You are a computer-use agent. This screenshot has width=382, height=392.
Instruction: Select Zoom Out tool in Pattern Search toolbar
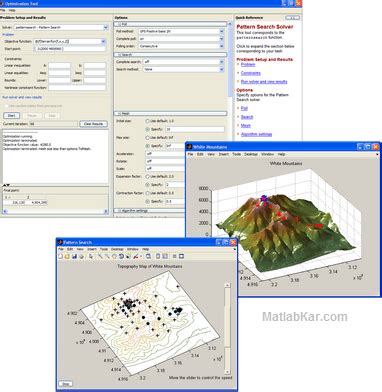coord(107,256)
